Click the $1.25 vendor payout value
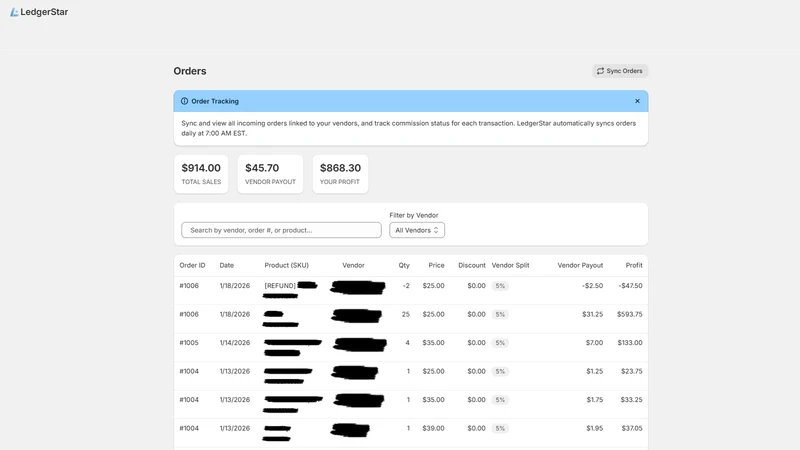The image size is (800, 450). pyautogui.click(x=594, y=371)
